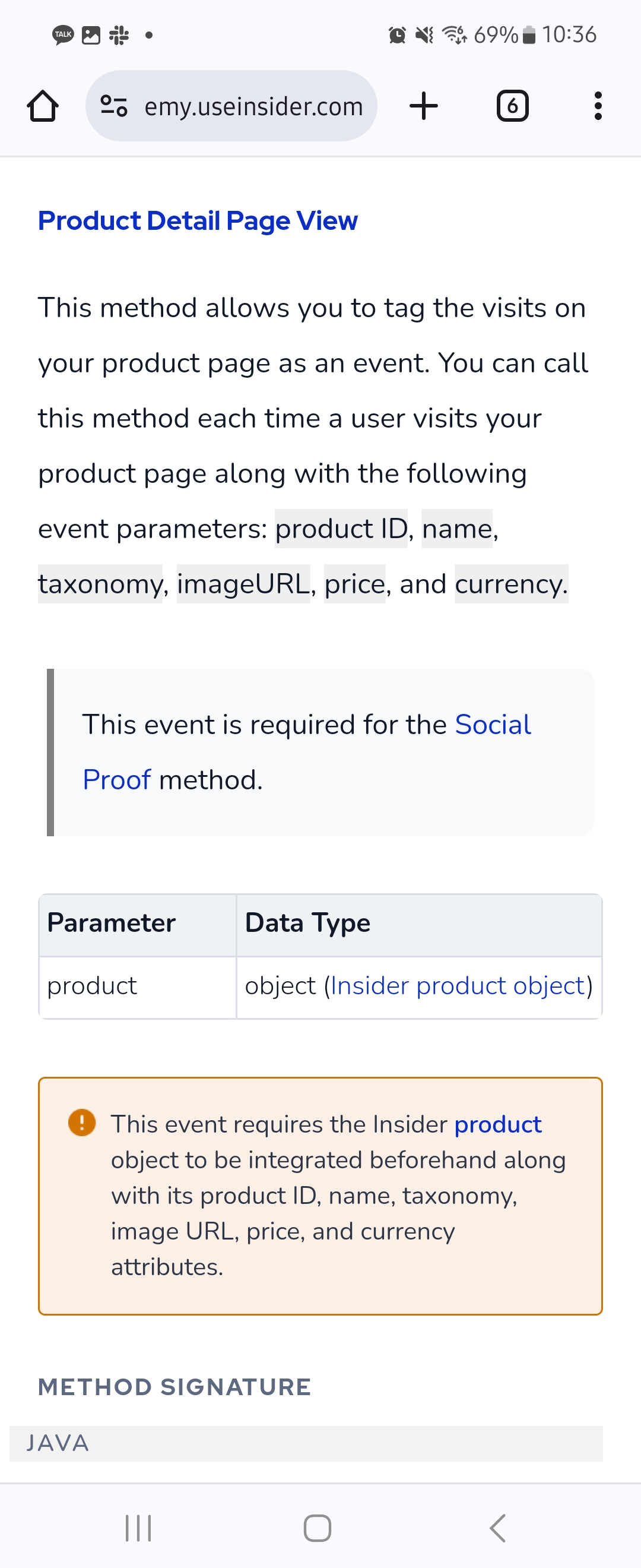Tap the emy.useinsider.com address bar

tap(253, 106)
